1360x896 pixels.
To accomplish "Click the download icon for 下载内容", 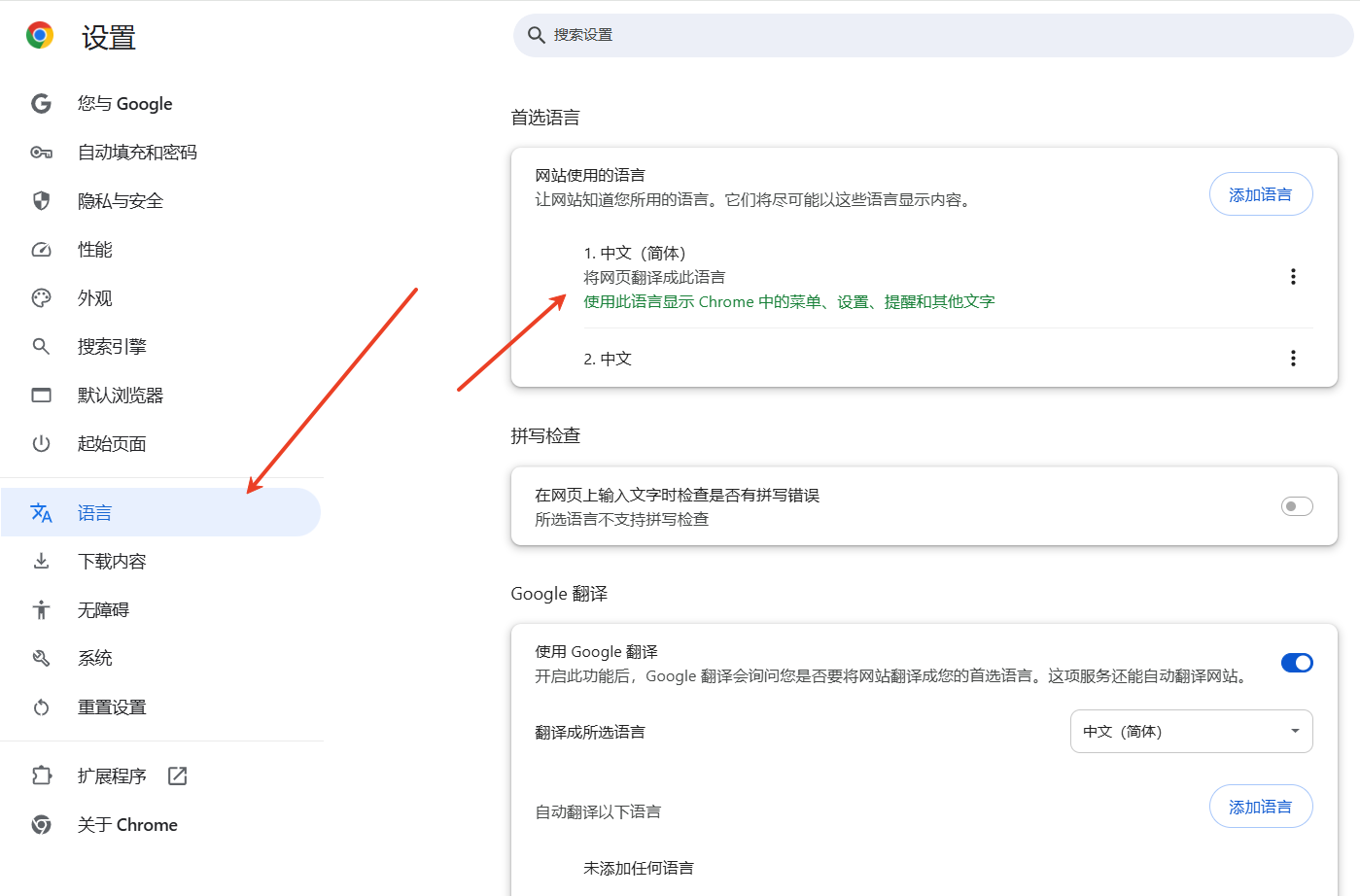I will pos(41,561).
